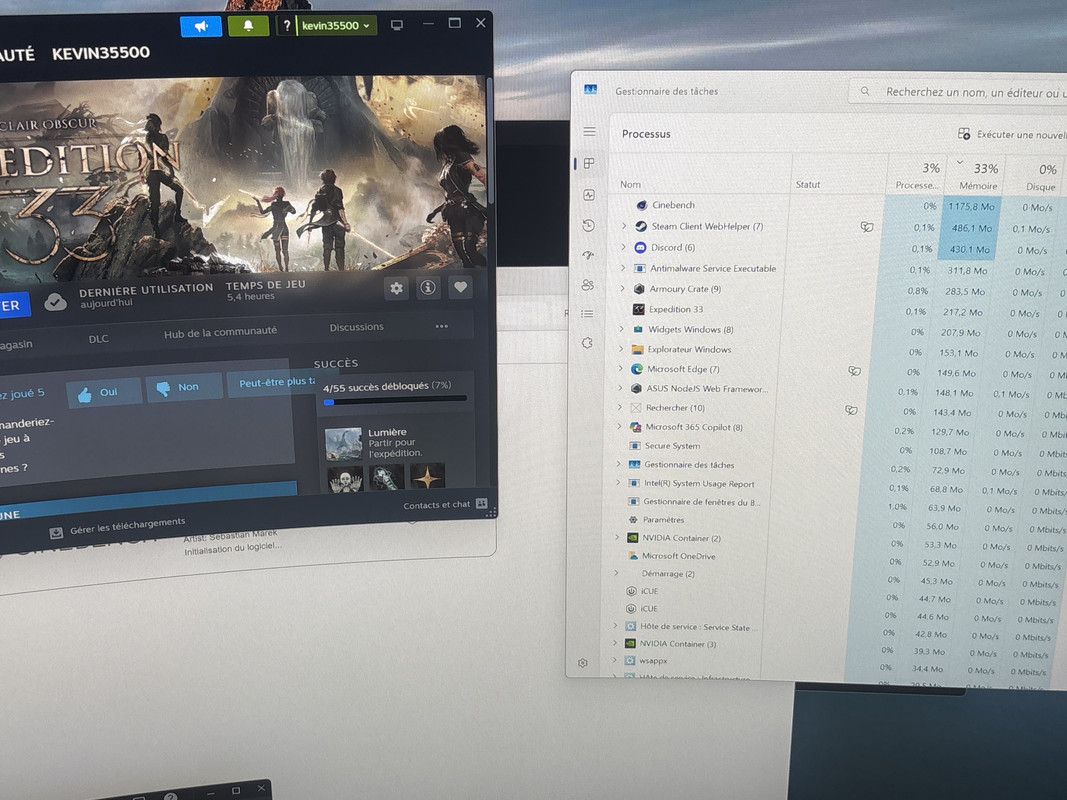Expand Widgets Windows (8) process group

[621, 329]
